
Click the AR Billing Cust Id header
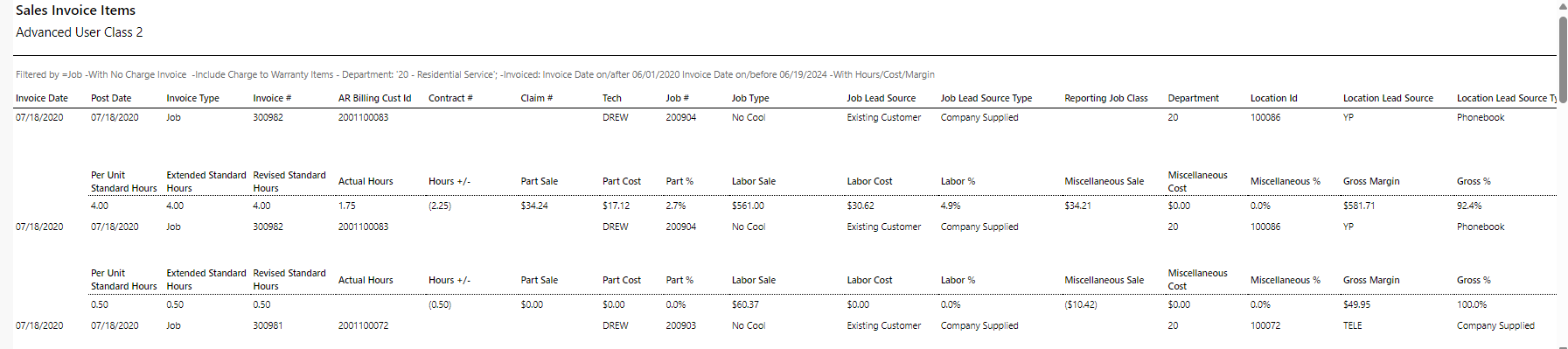tap(374, 98)
